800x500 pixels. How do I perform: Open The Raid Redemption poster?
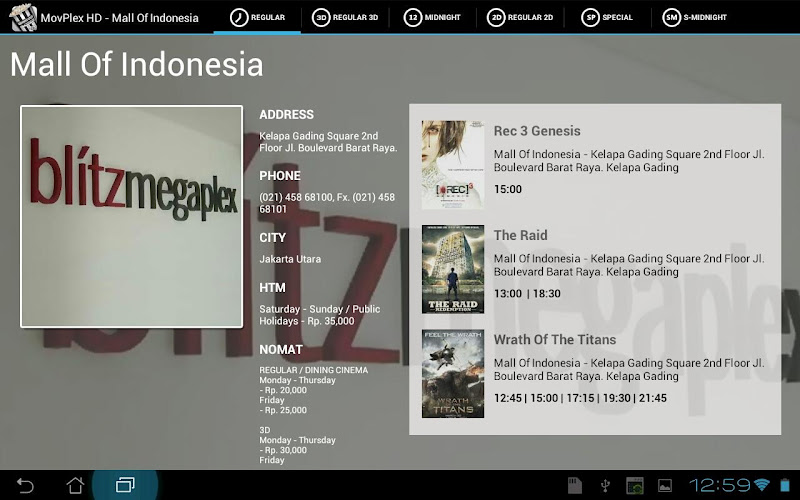[x=453, y=269]
